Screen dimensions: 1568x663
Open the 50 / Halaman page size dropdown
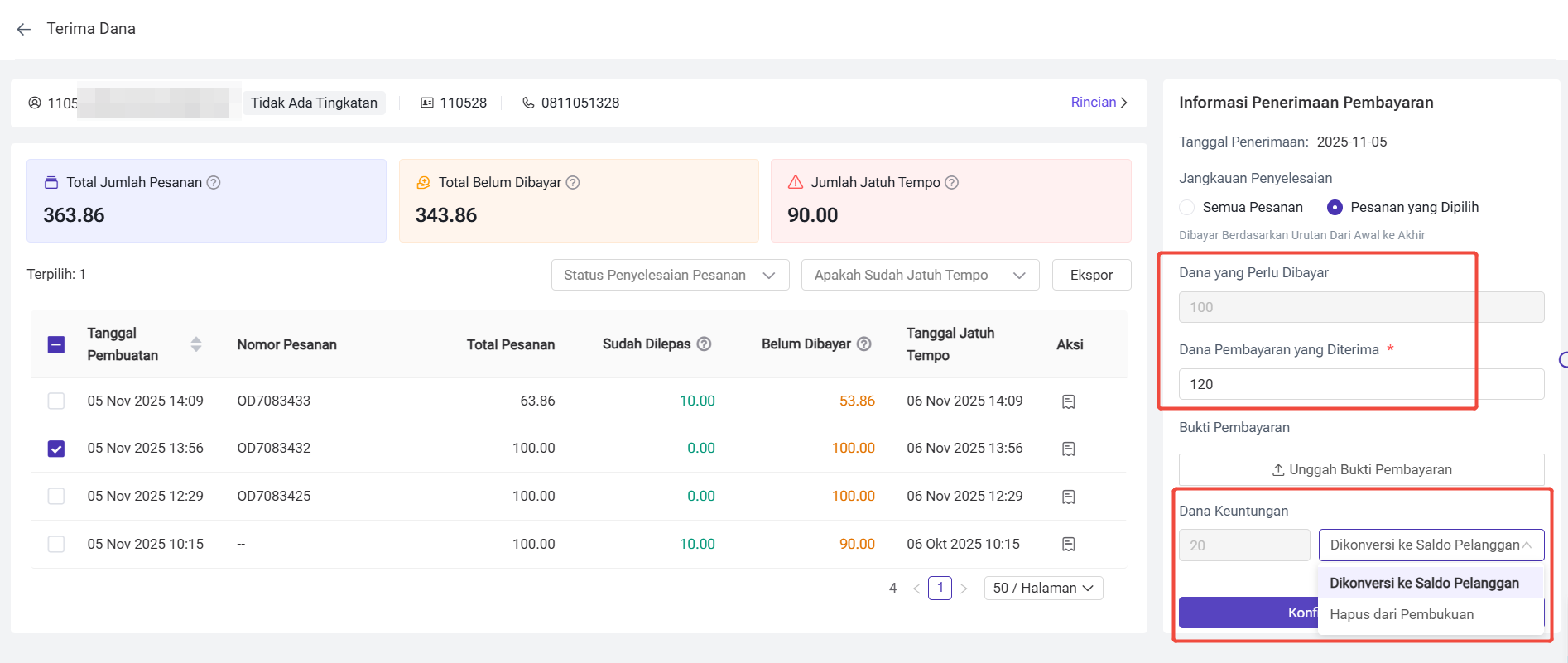pyautogui.click(x=1043, y=588)
